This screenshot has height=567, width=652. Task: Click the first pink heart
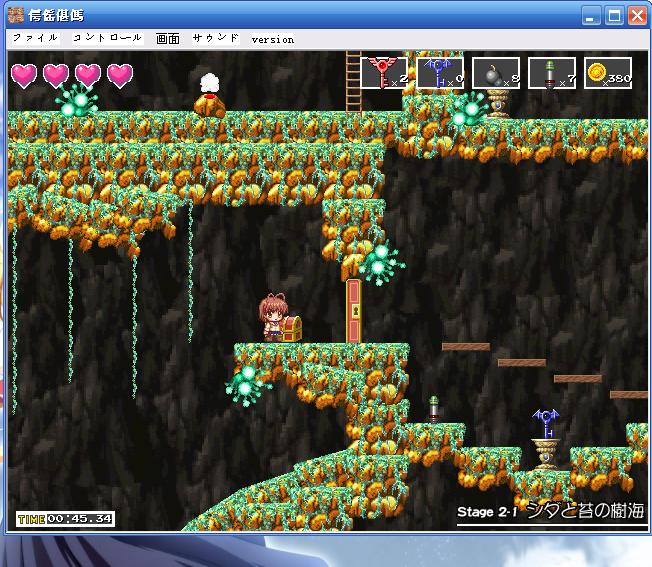pos(24,76)
